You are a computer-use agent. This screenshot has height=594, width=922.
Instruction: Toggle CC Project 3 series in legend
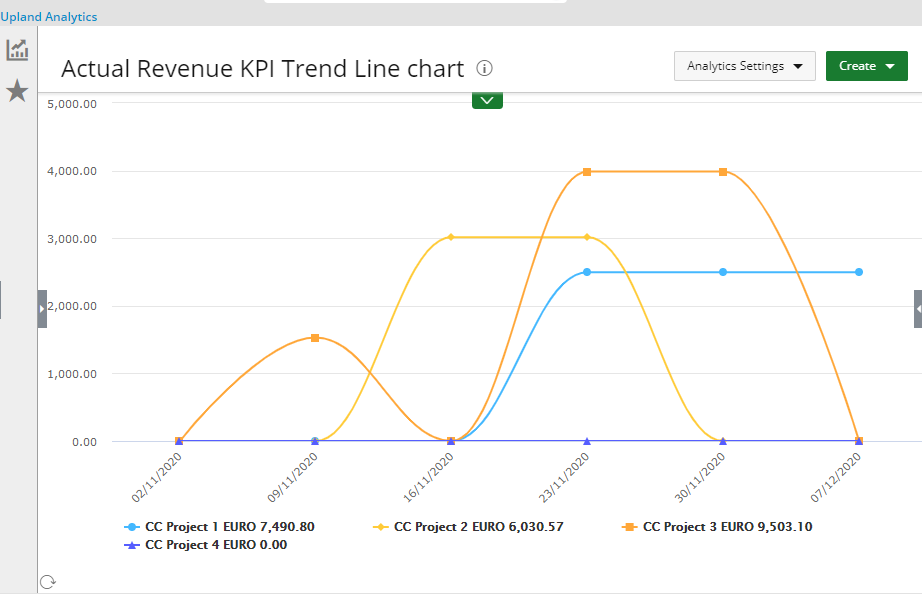tap(716, 526)
